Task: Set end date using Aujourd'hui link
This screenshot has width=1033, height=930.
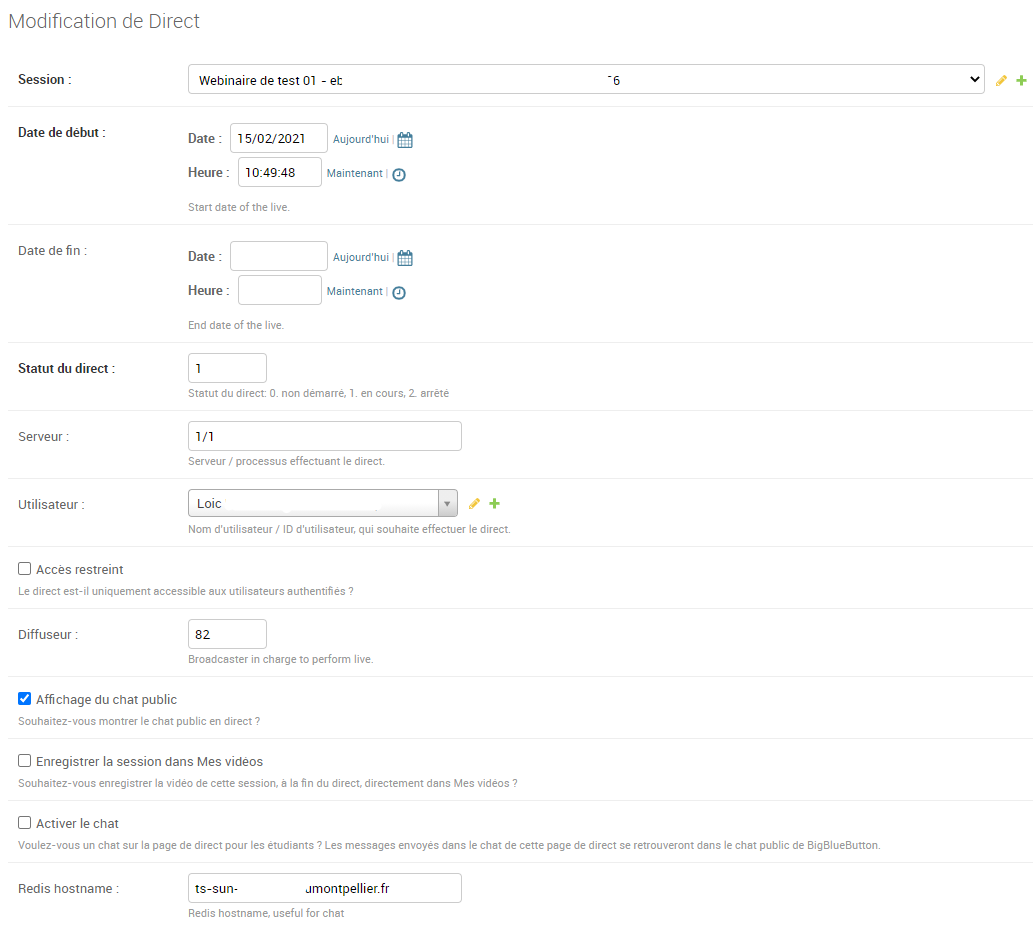Action: pyautogui.click(x=360, y=257)
